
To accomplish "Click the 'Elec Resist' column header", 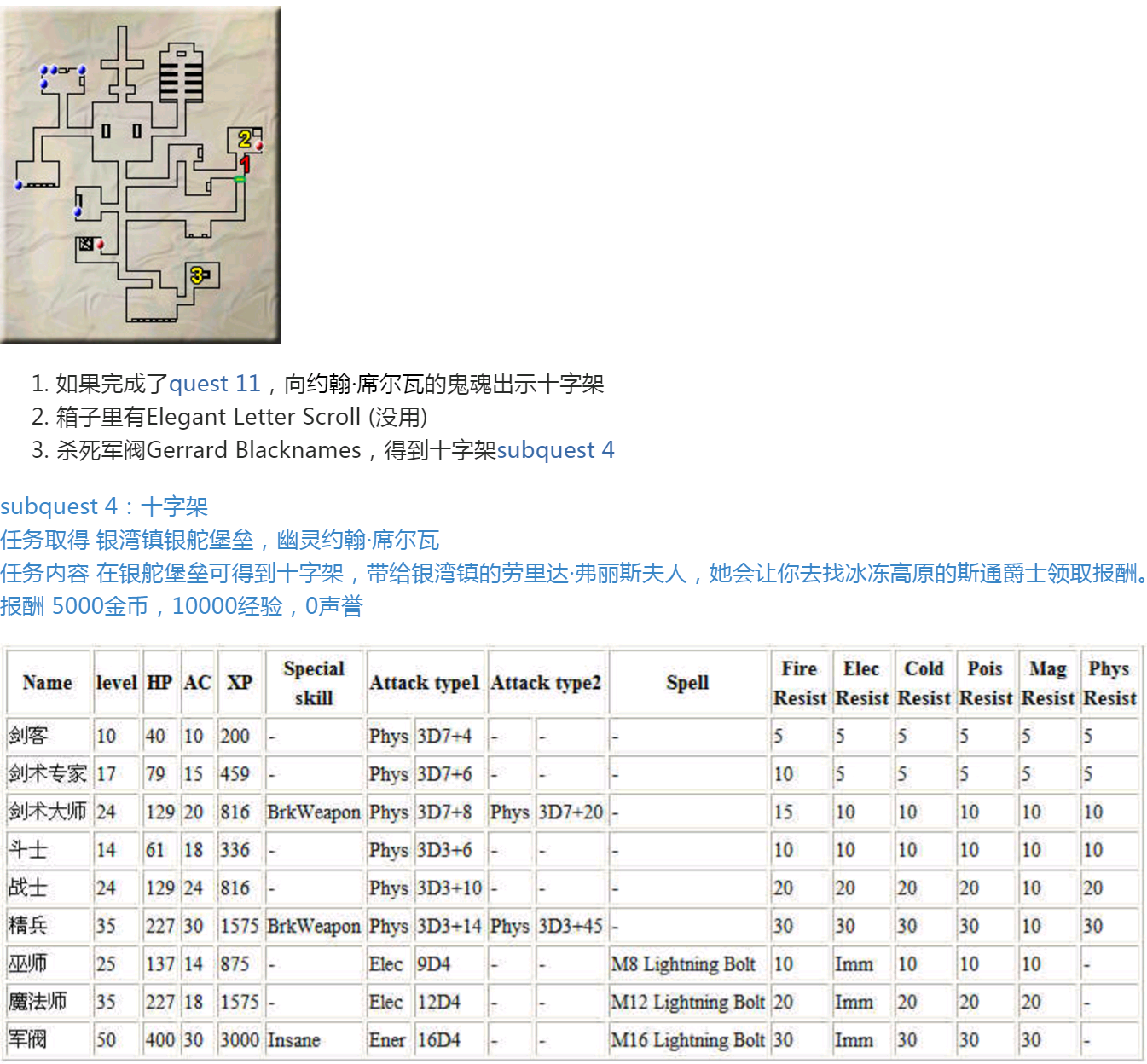I will pyautogui.click(x=862, y=683).
